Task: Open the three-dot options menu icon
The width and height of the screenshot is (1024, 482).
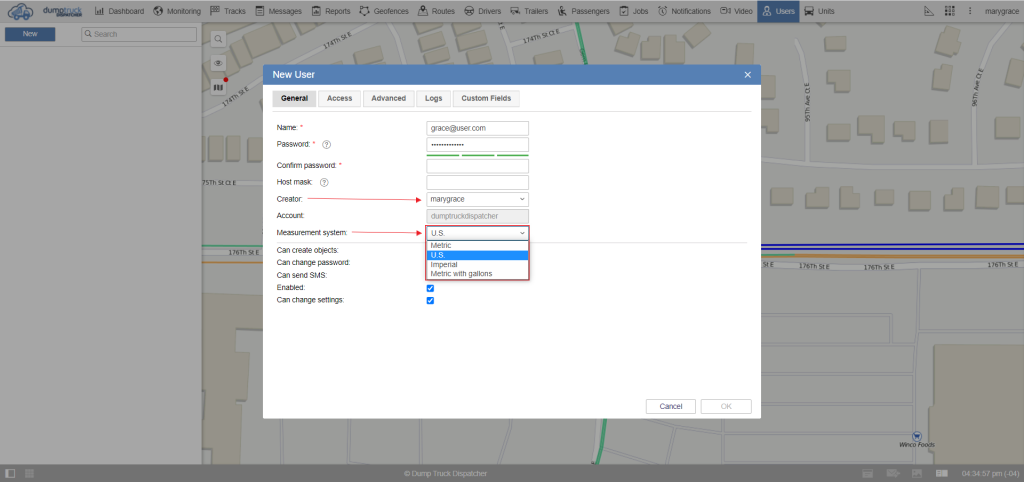Action: click(x=968, y=11)
